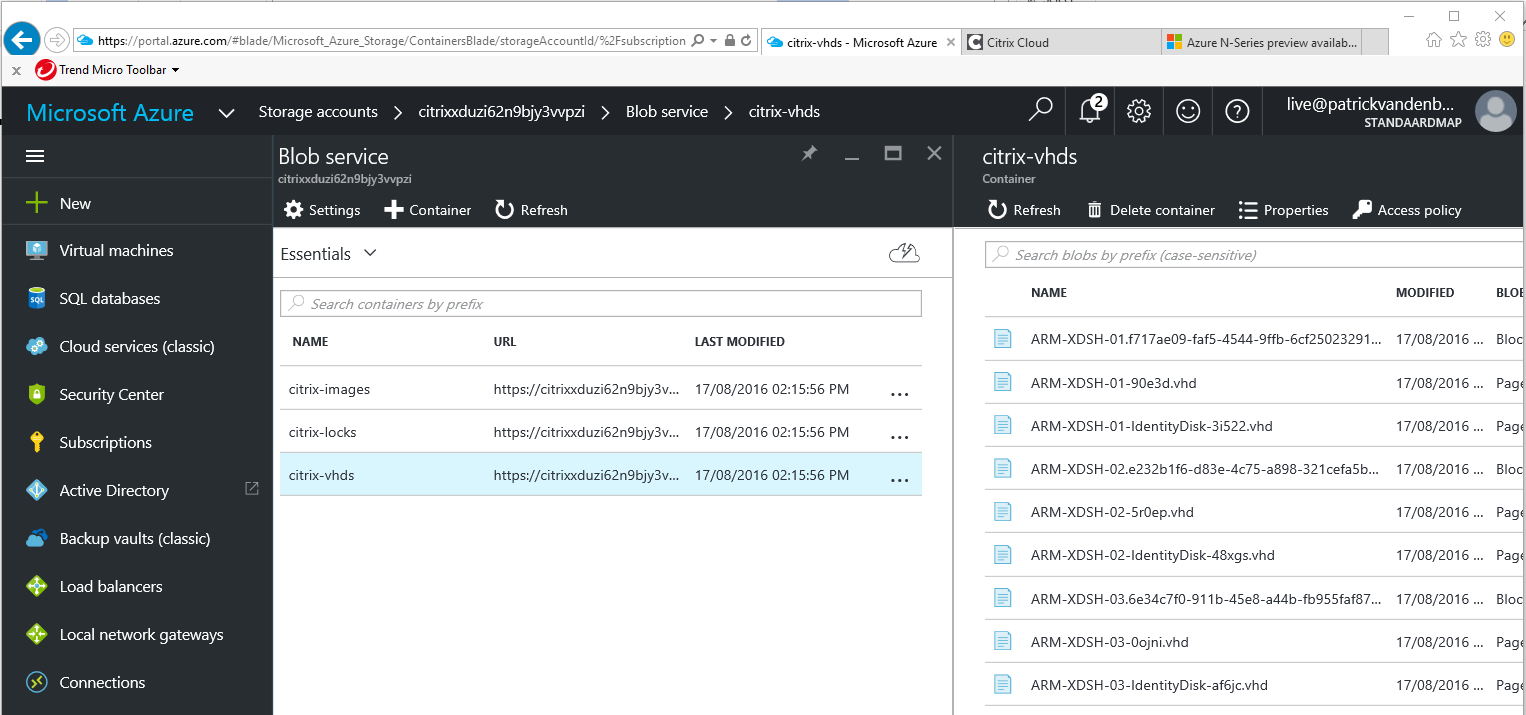Click the browser Forward arrow button
The height and width of the screenshot is (715, 1526).
[56, 41]
